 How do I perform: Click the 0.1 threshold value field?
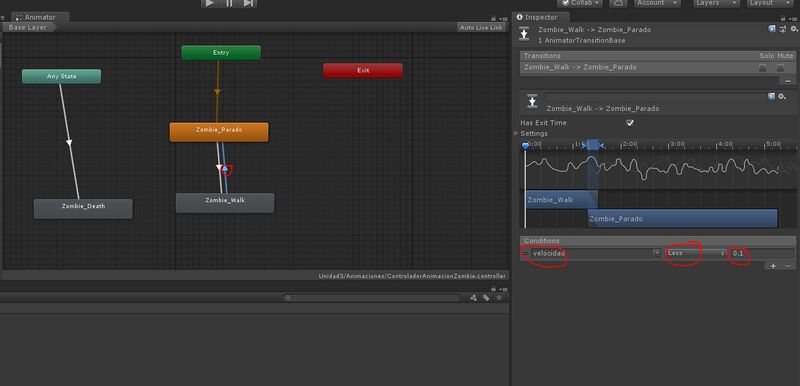point(762,253)
